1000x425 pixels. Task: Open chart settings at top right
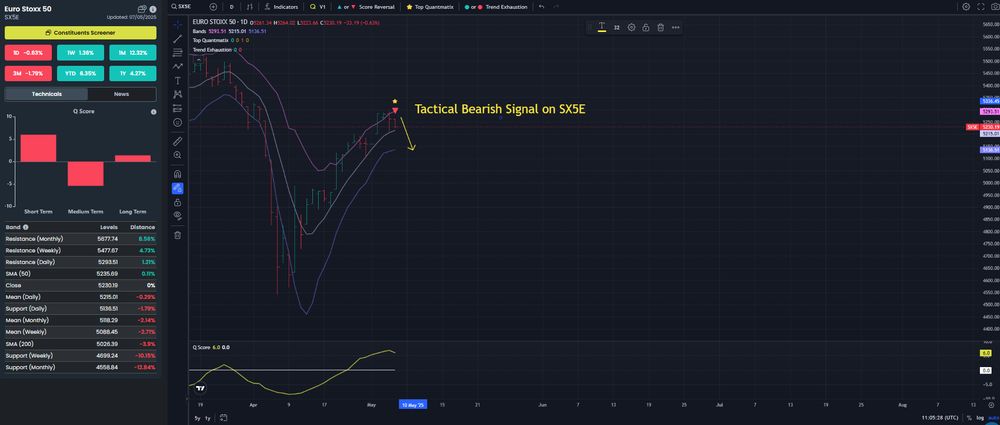pos(966,6)
